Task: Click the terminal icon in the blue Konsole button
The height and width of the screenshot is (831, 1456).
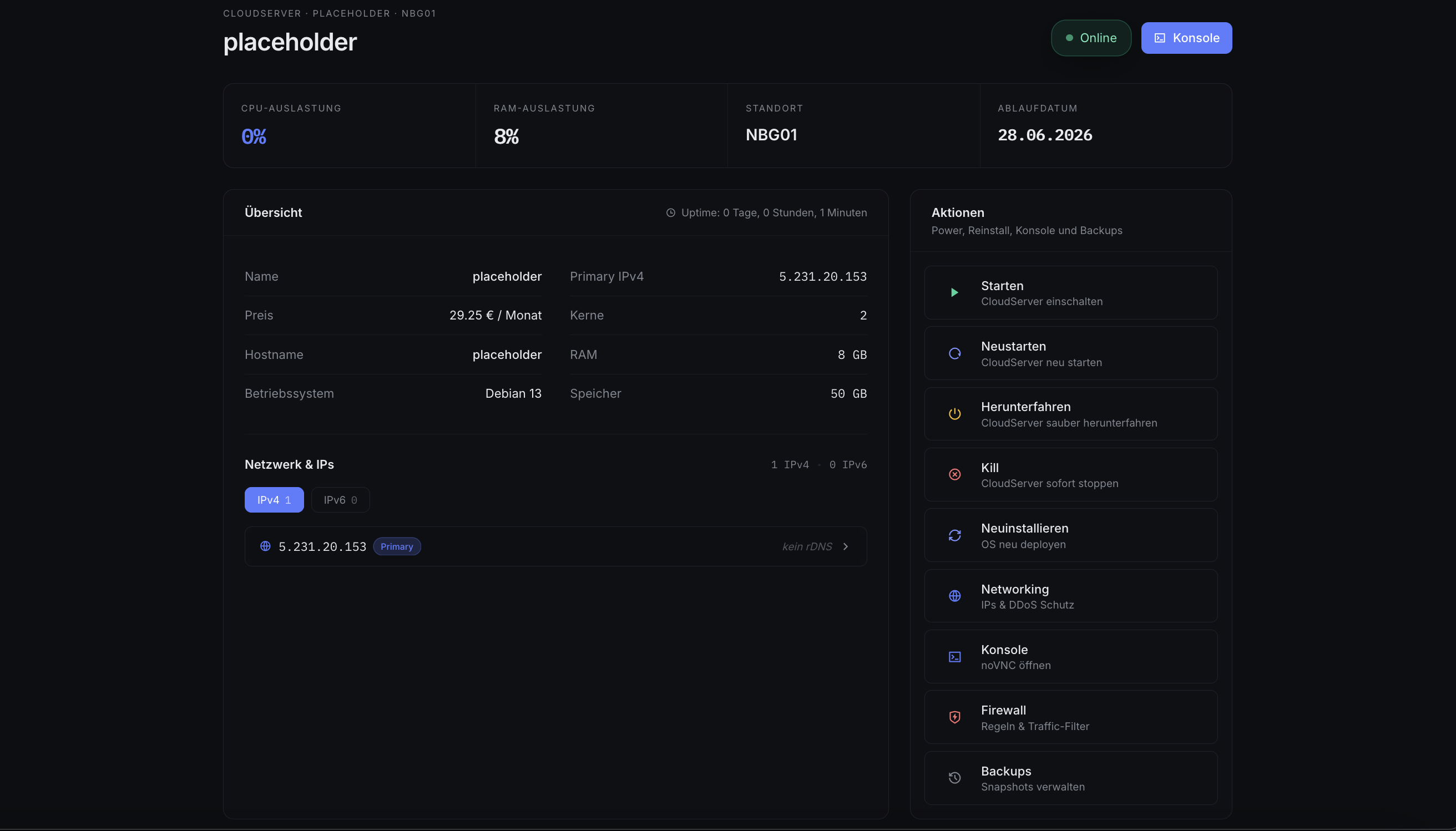Action: tap(1160, 38)
